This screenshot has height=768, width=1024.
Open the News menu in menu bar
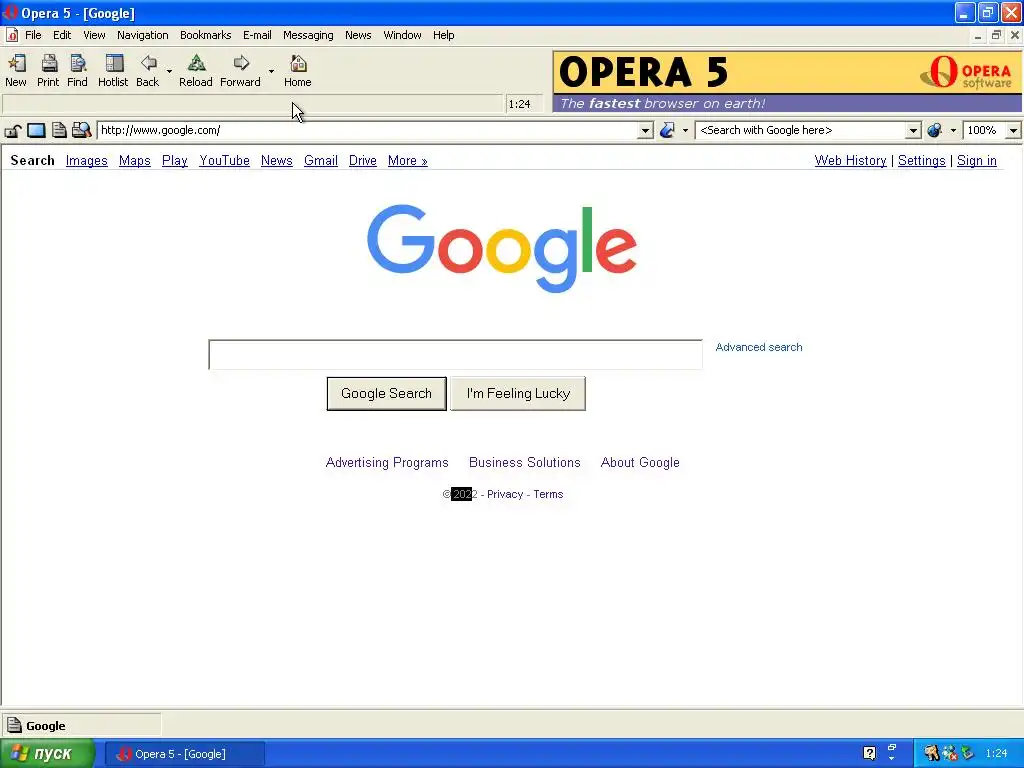point(359,35)
